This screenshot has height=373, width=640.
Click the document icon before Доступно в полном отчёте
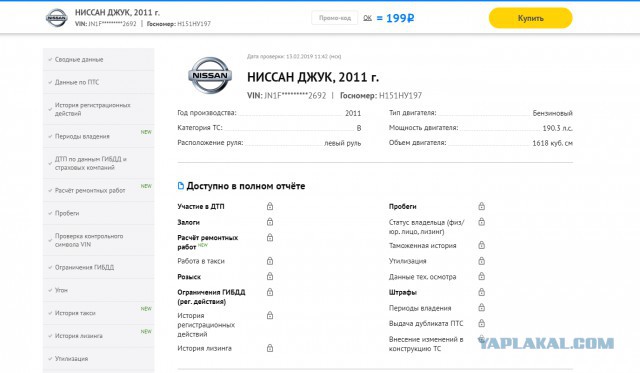click(x=180, y=186)
